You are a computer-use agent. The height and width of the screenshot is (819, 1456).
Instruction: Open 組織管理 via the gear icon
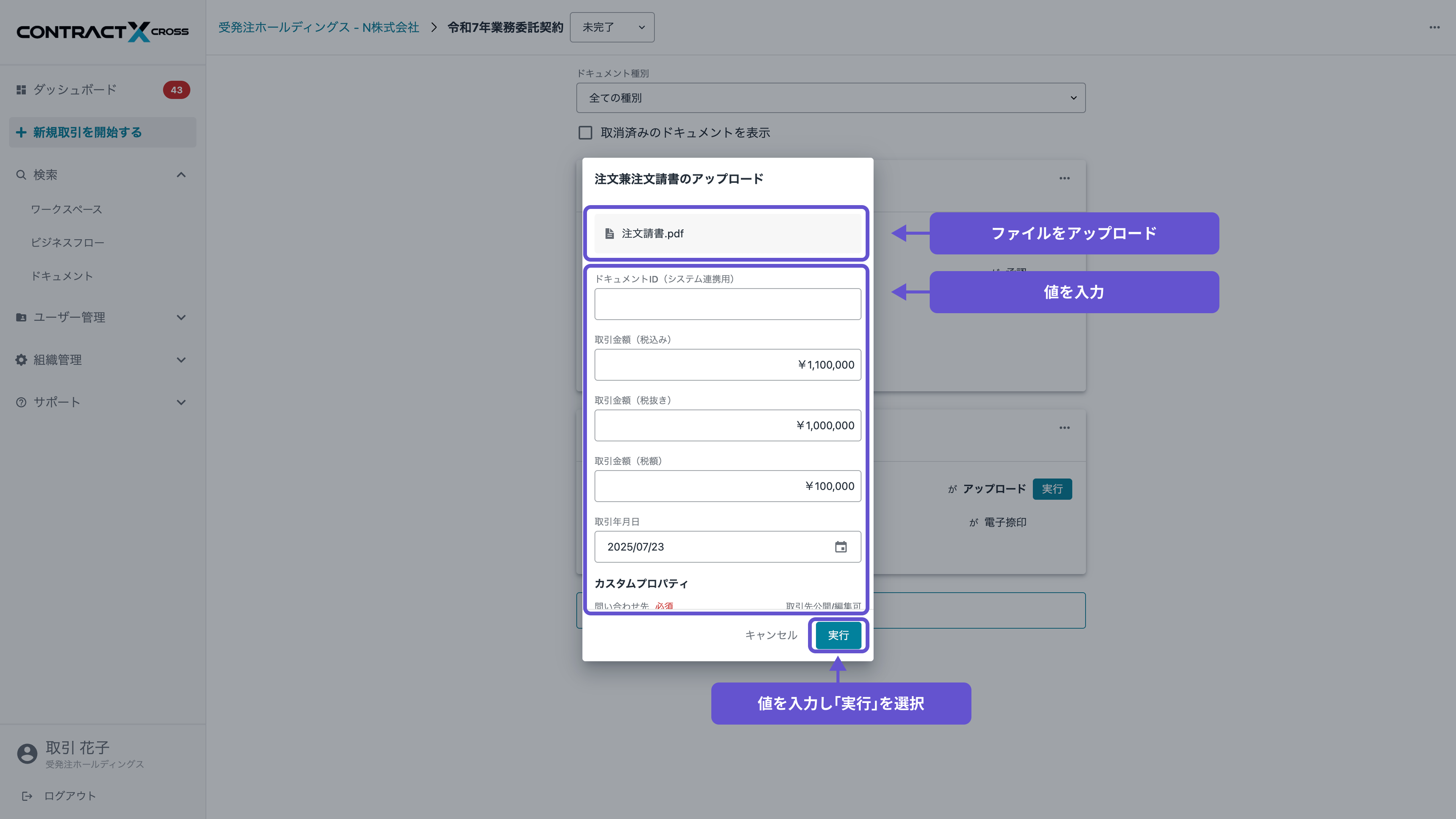(21, 359)
